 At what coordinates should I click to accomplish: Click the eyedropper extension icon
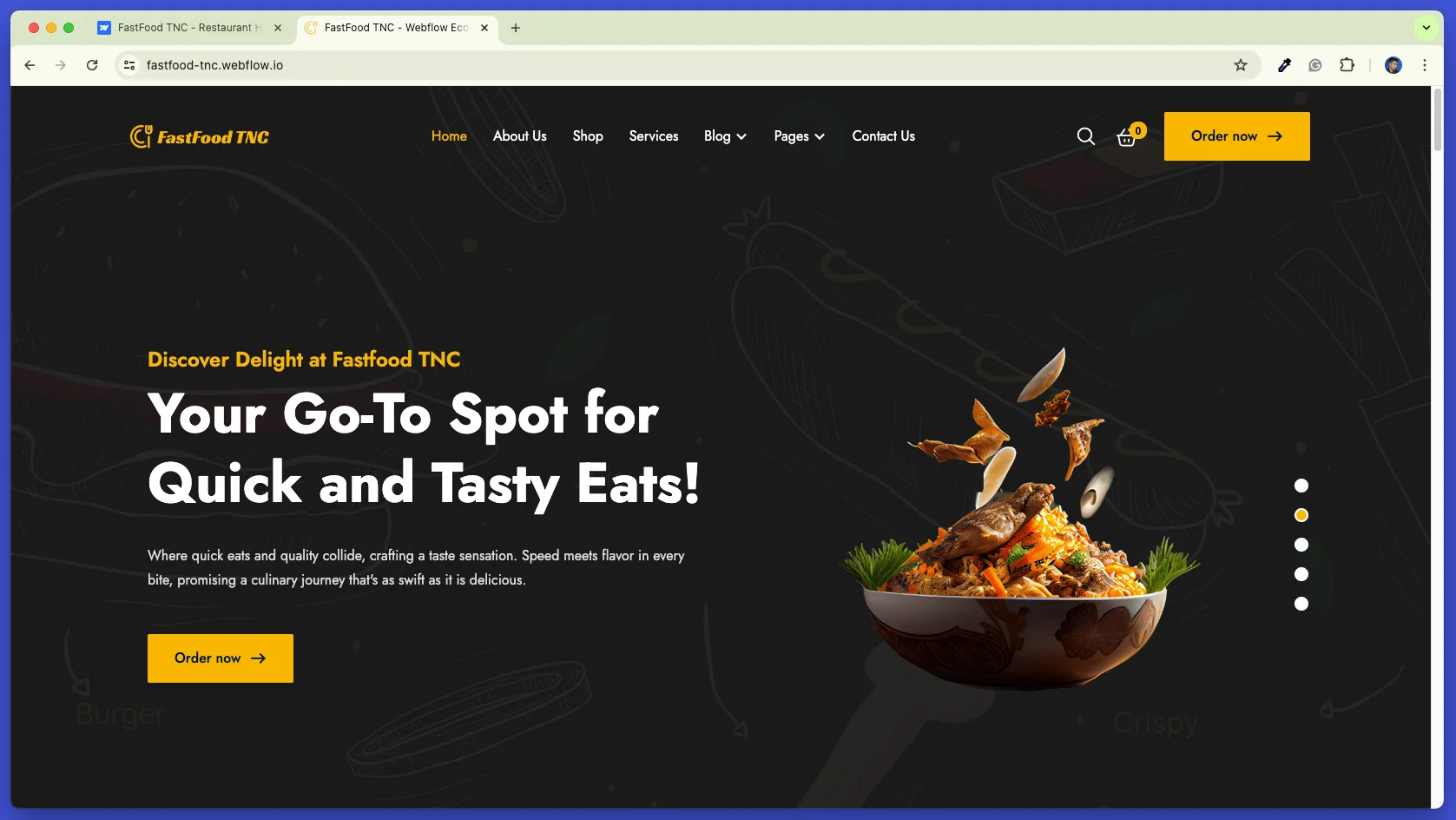tap(1284, 65)
